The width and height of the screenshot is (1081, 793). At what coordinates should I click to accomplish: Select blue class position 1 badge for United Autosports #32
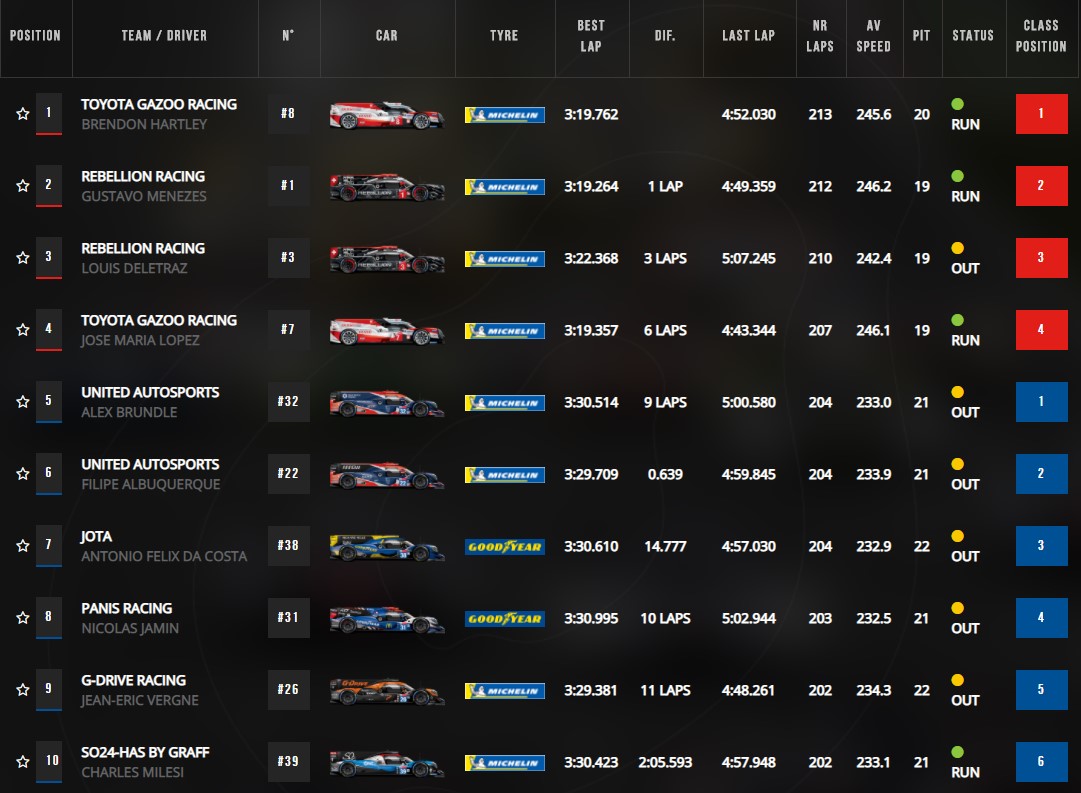(1041, 401)
